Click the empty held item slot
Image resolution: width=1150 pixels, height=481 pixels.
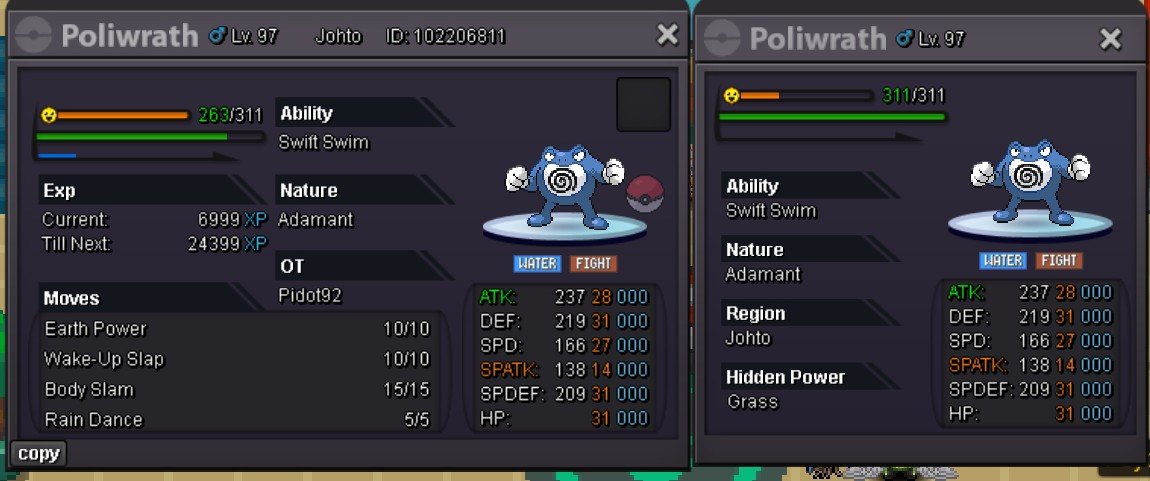[x=643, y=104]
